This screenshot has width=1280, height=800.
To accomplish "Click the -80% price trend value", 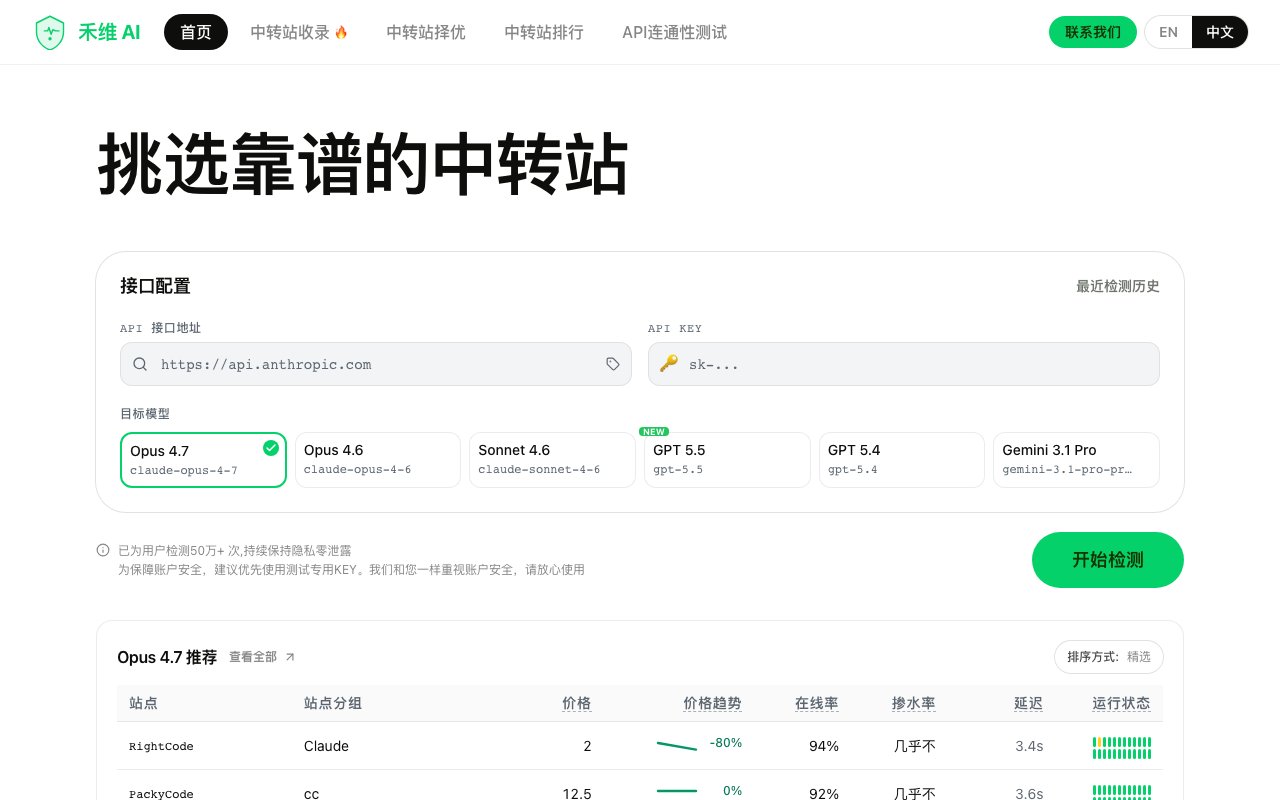I will (726, 742).
